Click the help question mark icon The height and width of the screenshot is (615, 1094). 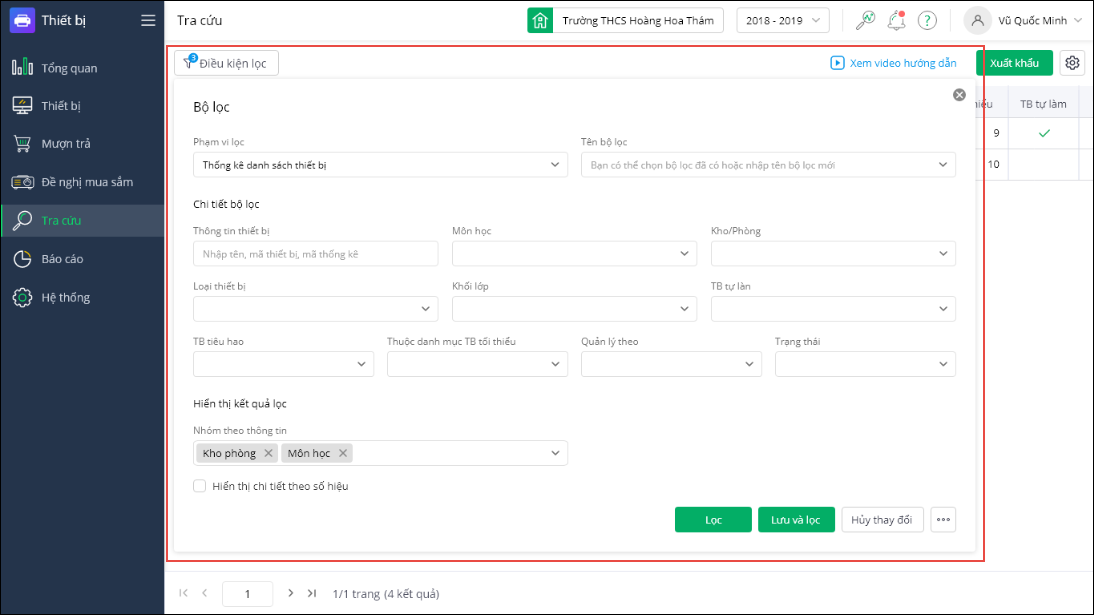coord(927,20)
